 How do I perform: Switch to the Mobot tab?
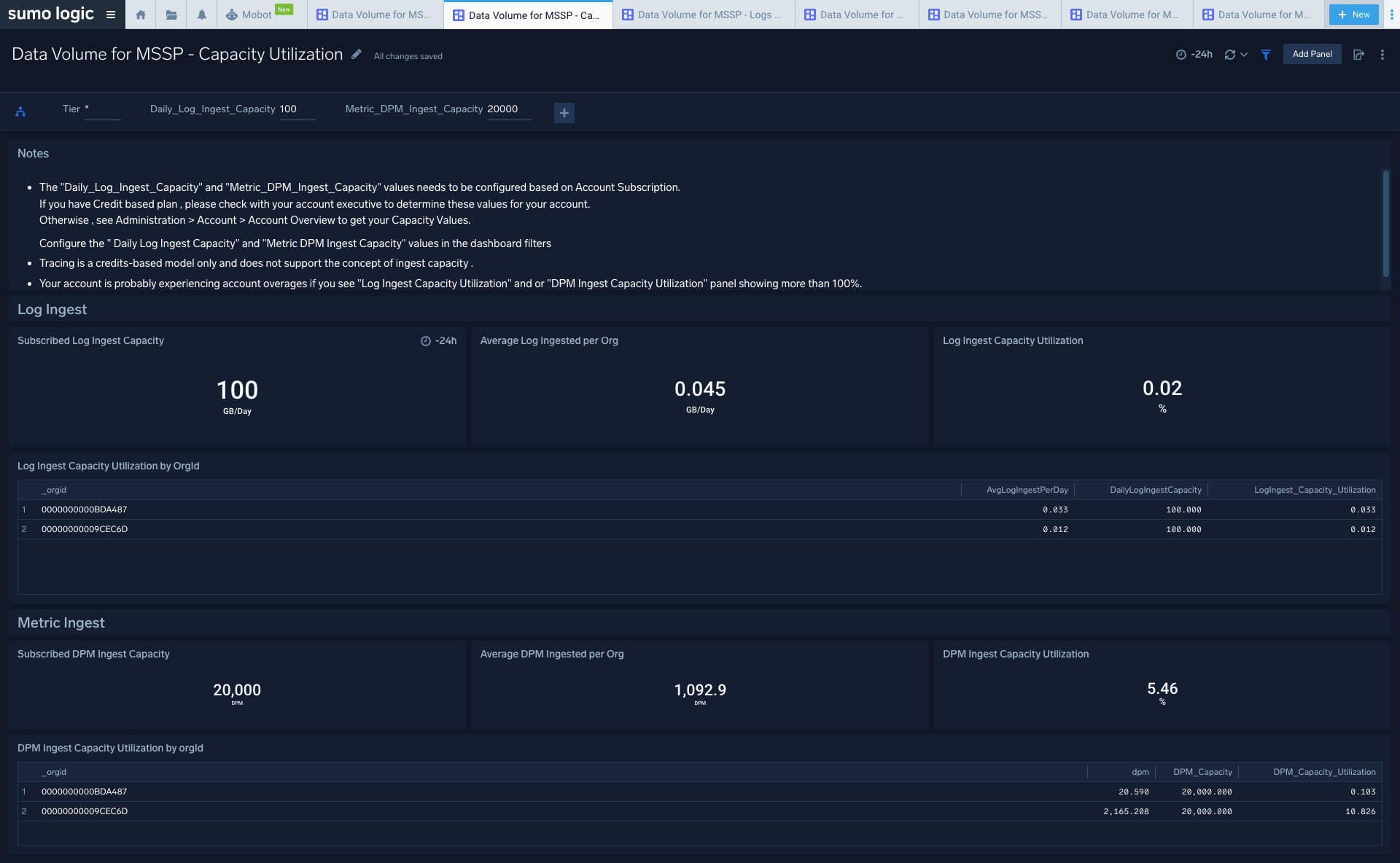(257, 15)
